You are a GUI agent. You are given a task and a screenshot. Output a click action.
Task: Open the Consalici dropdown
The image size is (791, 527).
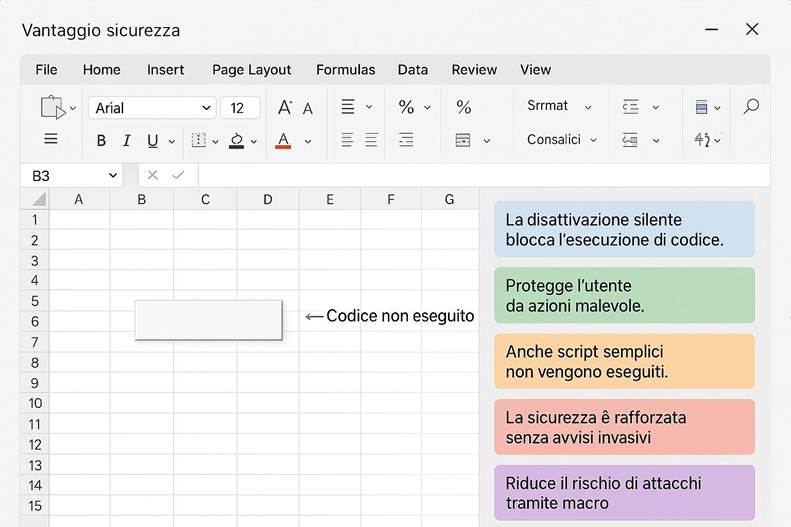pos(562,139)
